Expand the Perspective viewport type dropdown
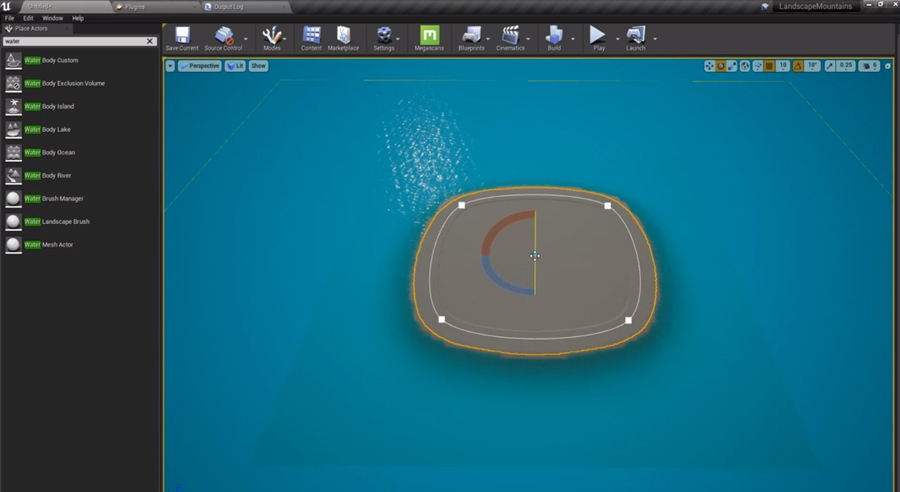 tap(199, 66)
